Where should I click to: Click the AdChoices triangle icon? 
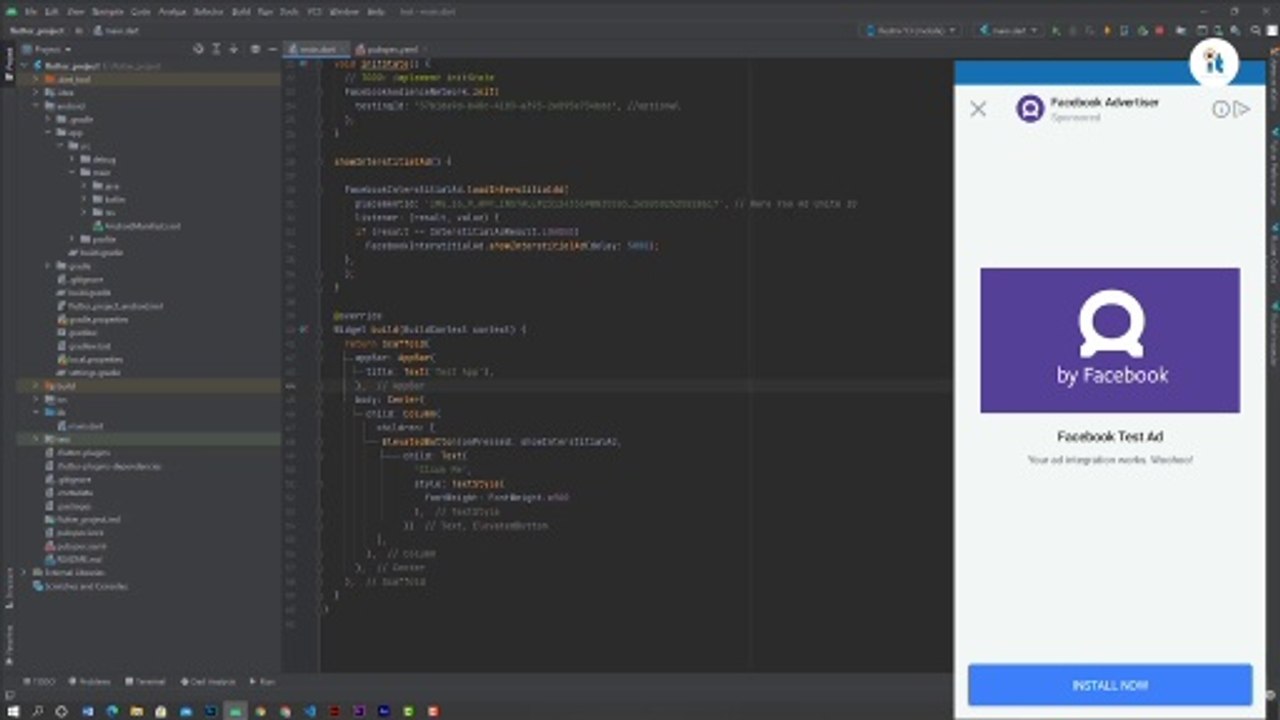(x=1241, y=109)
